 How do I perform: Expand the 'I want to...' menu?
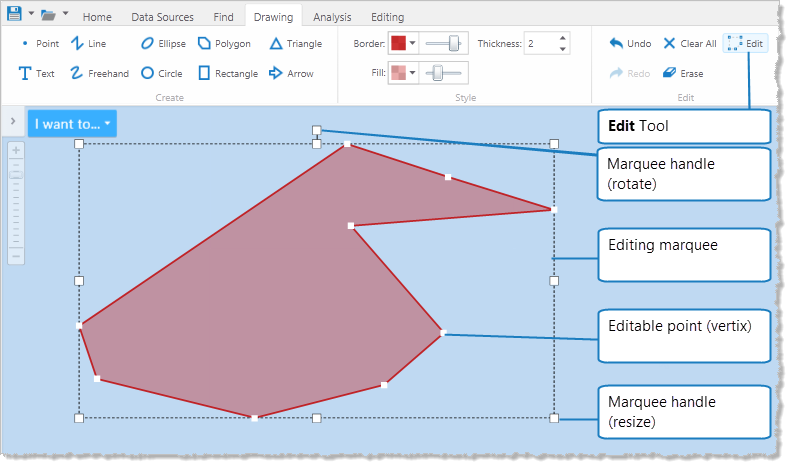pyautogui.click(x=73, y=124)
